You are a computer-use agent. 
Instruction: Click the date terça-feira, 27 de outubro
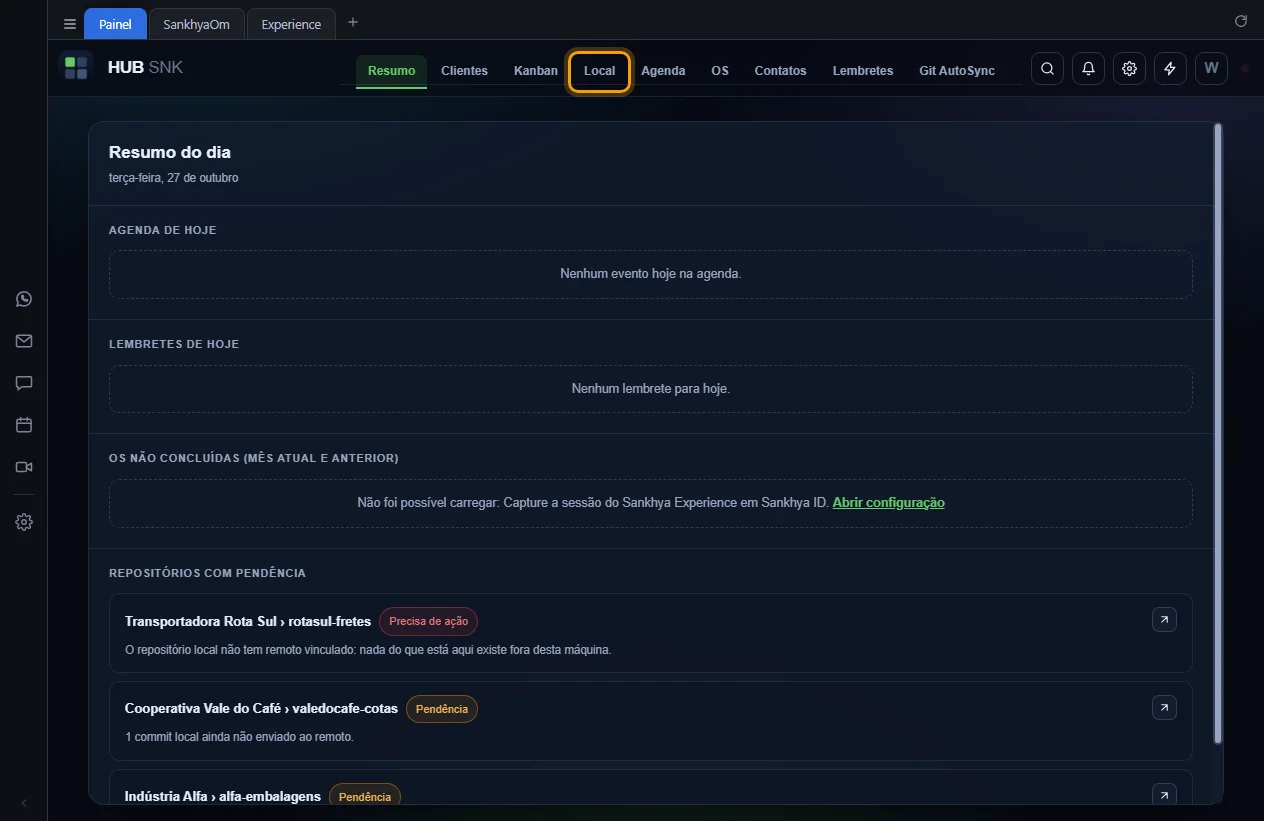(174, 178)
